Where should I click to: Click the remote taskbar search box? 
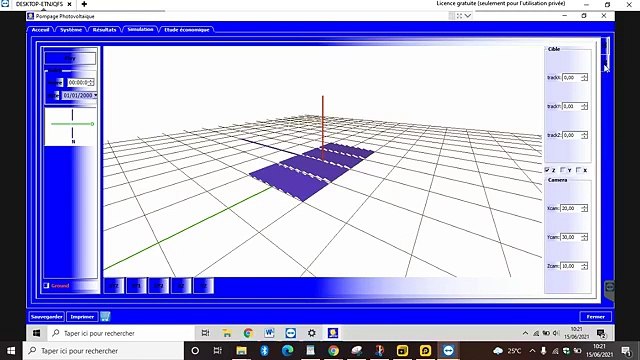(121, 333)
